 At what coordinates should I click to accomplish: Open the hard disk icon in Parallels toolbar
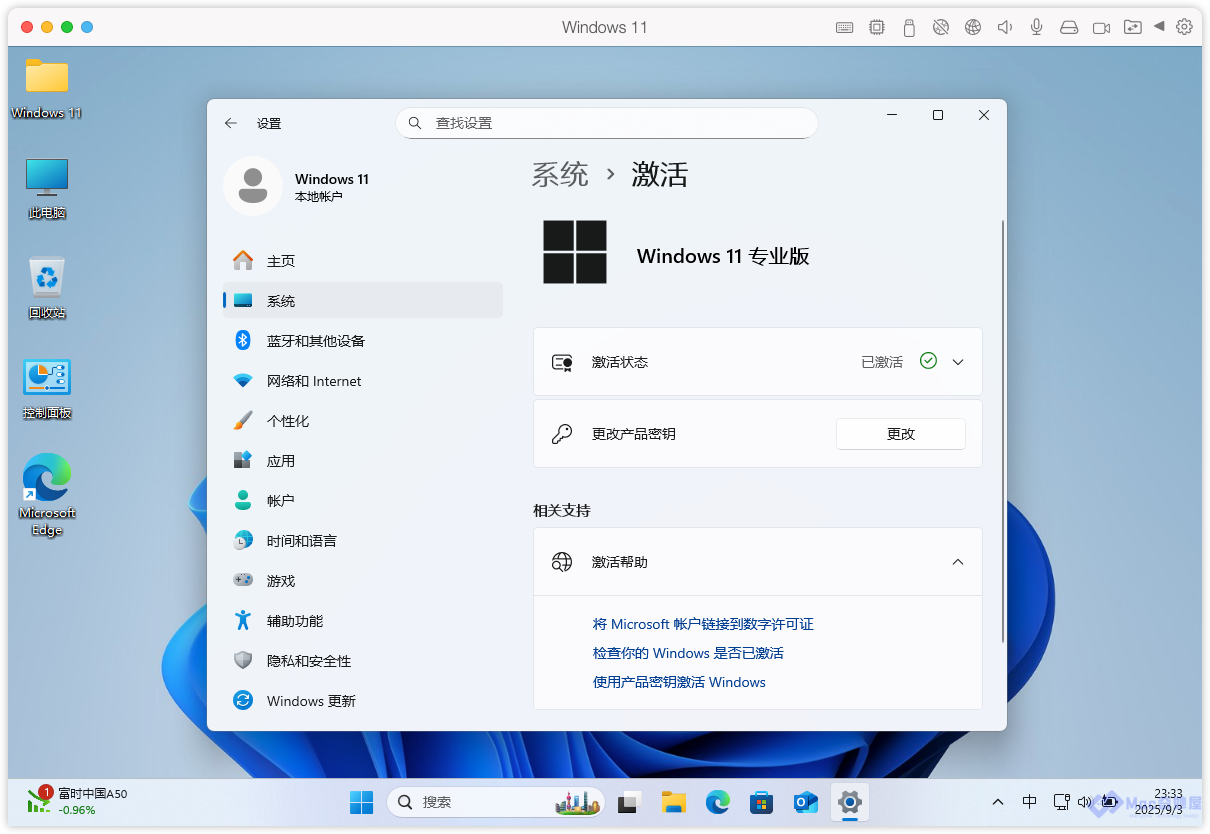(x=1069, y=27)
